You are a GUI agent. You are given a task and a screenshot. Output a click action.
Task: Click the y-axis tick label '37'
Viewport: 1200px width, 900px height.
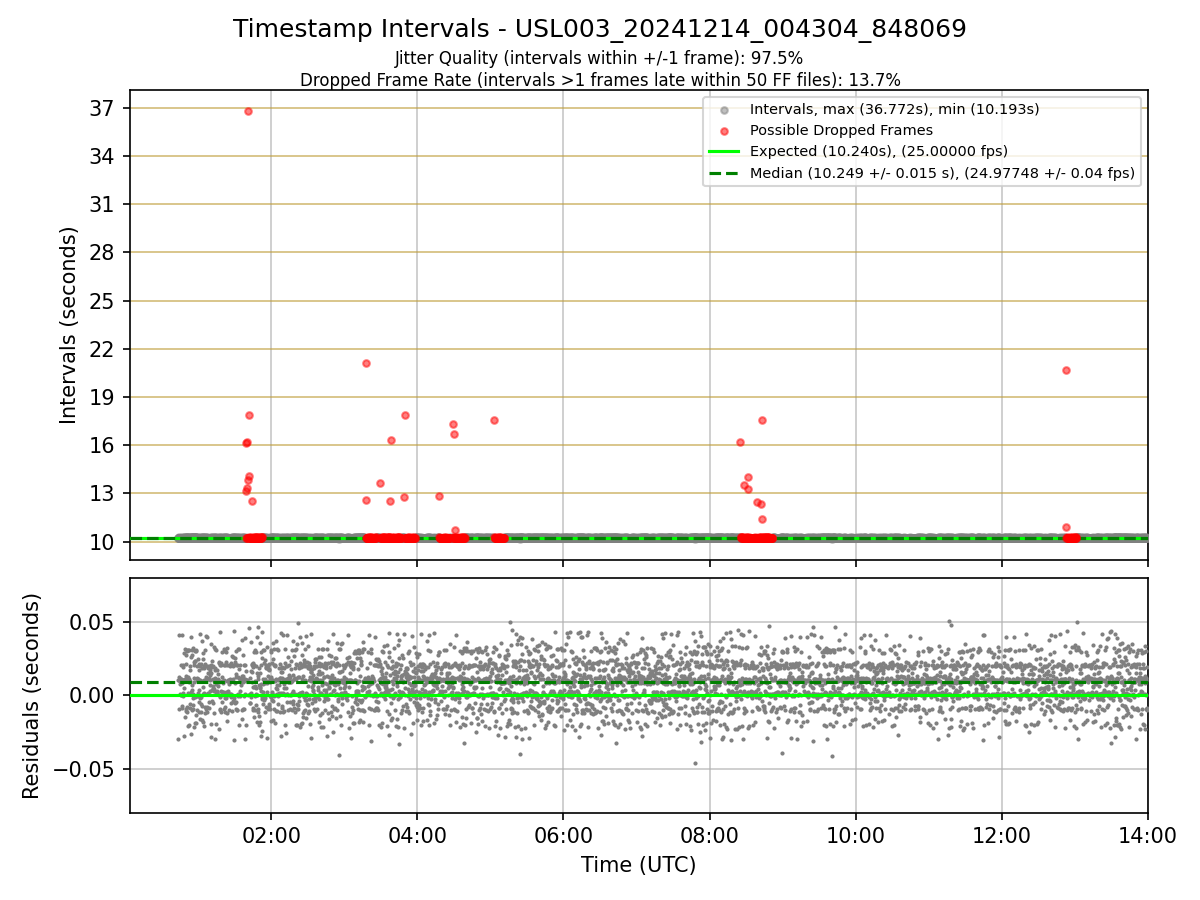[104, 108]
